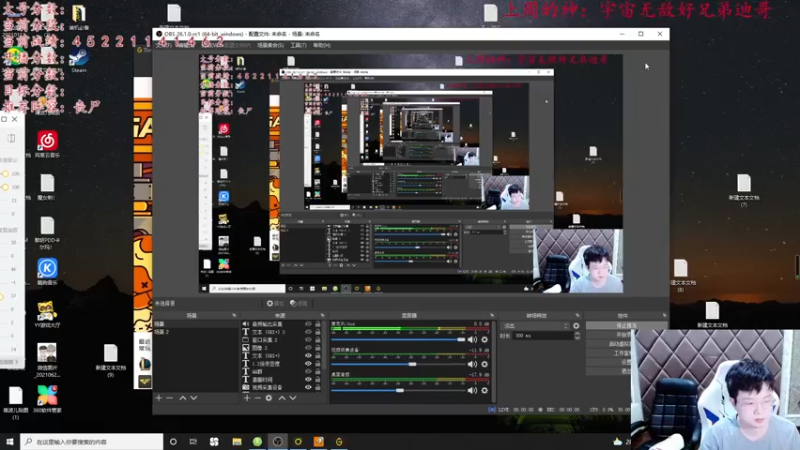This screenshot has width=800, height=450.
Task: Mute the 桌面音频 speaker icon
Action: click(472, 390)
